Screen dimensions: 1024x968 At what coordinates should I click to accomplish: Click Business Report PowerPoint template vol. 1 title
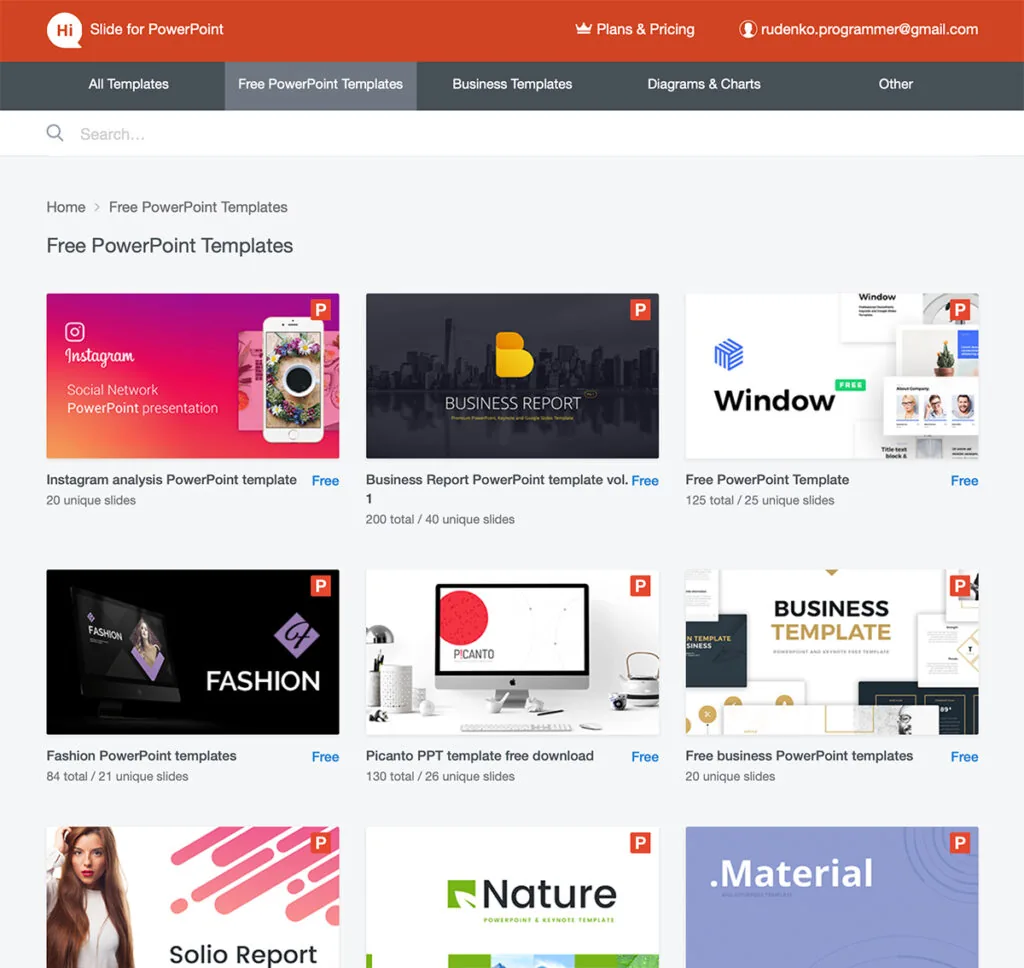coord(496,489)
